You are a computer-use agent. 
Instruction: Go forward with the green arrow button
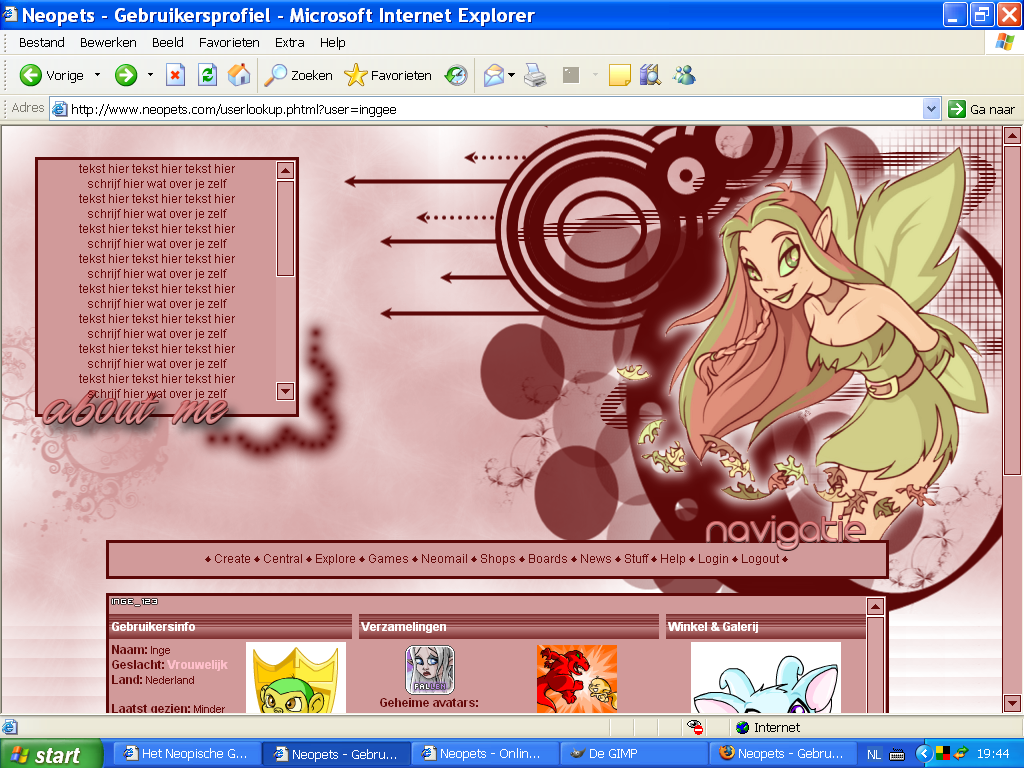(126, 75)
